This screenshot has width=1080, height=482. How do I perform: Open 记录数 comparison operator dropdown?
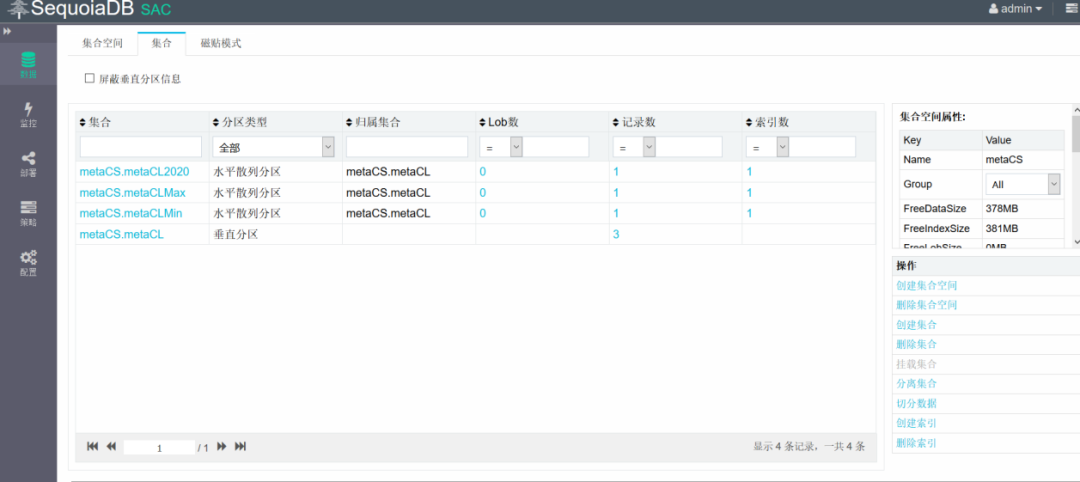pyautogui.click(x=635, y=147)
